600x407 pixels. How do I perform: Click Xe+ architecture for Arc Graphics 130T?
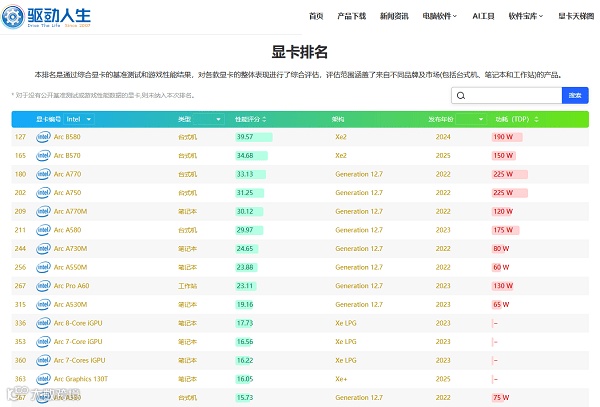tap(341, 379)
